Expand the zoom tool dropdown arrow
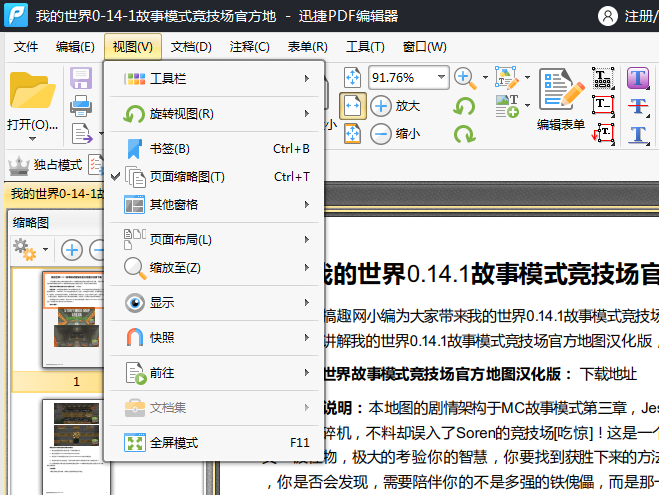Screen dimensions: 659x495 pyautogui.click(x=485, y=77)
